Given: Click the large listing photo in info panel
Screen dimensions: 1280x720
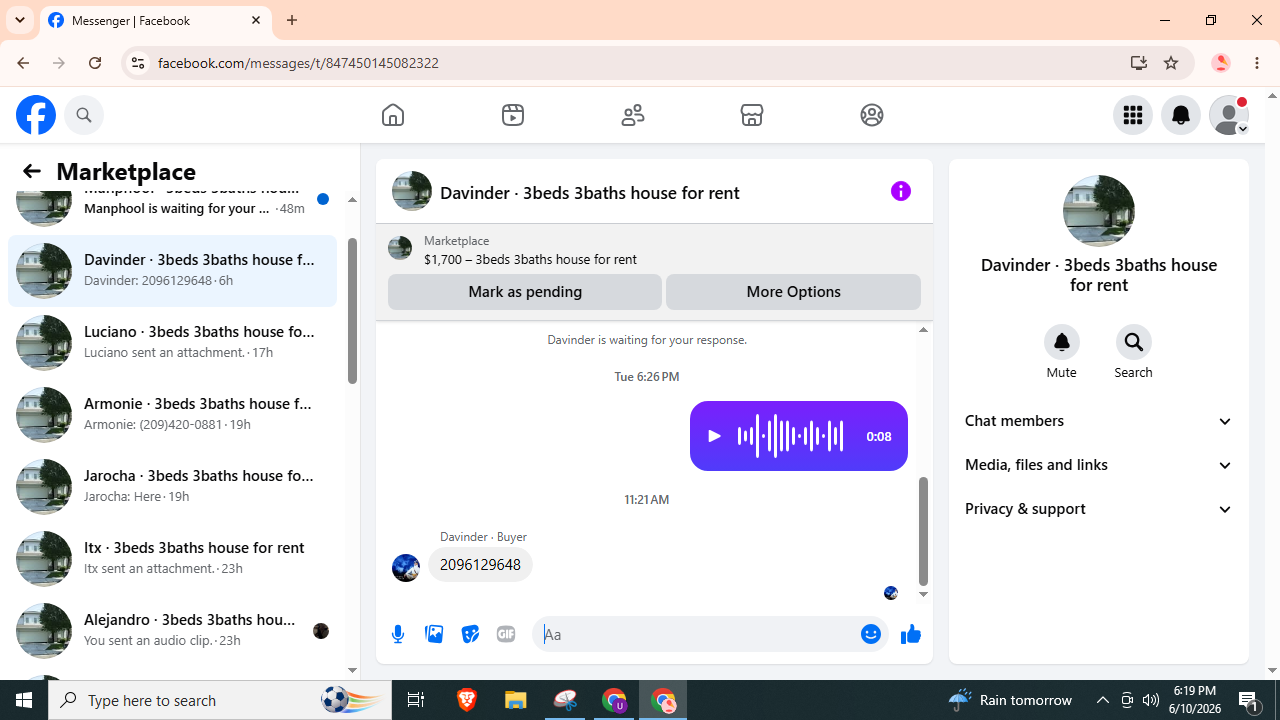Looking at the screenshot, I should pos(1099,211).
